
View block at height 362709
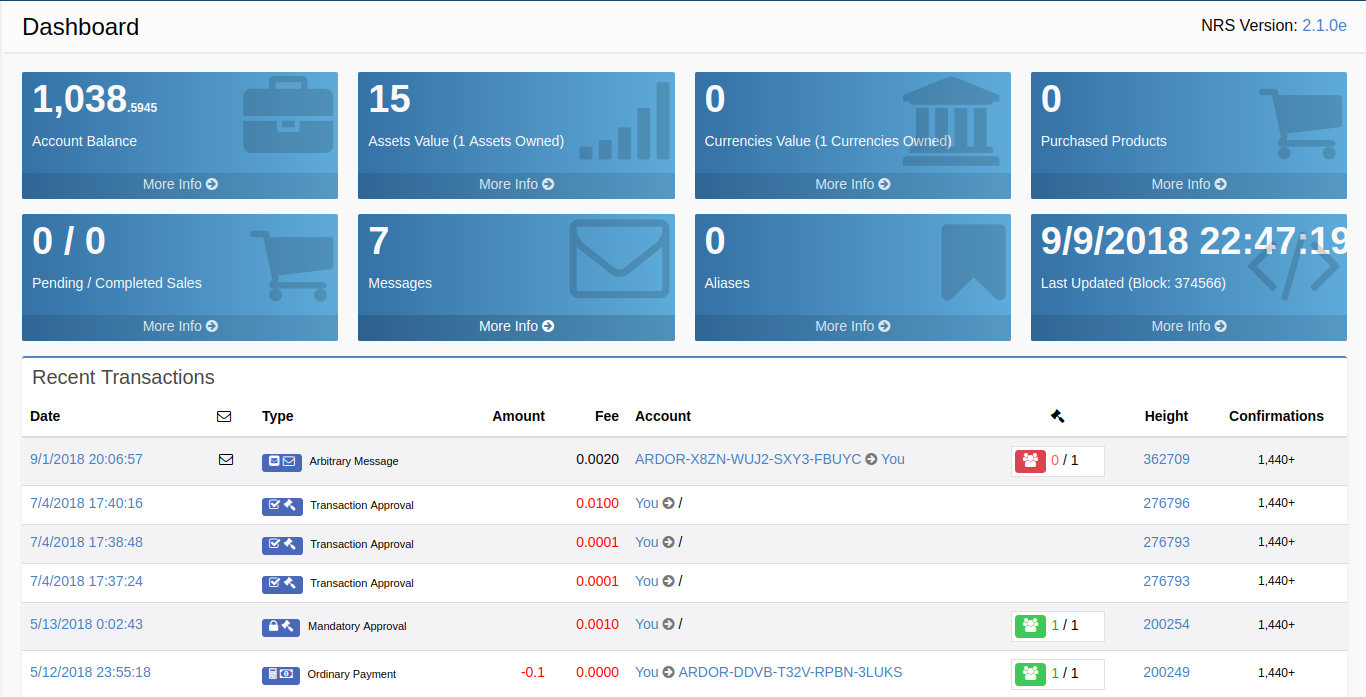tap(1166, 459)
